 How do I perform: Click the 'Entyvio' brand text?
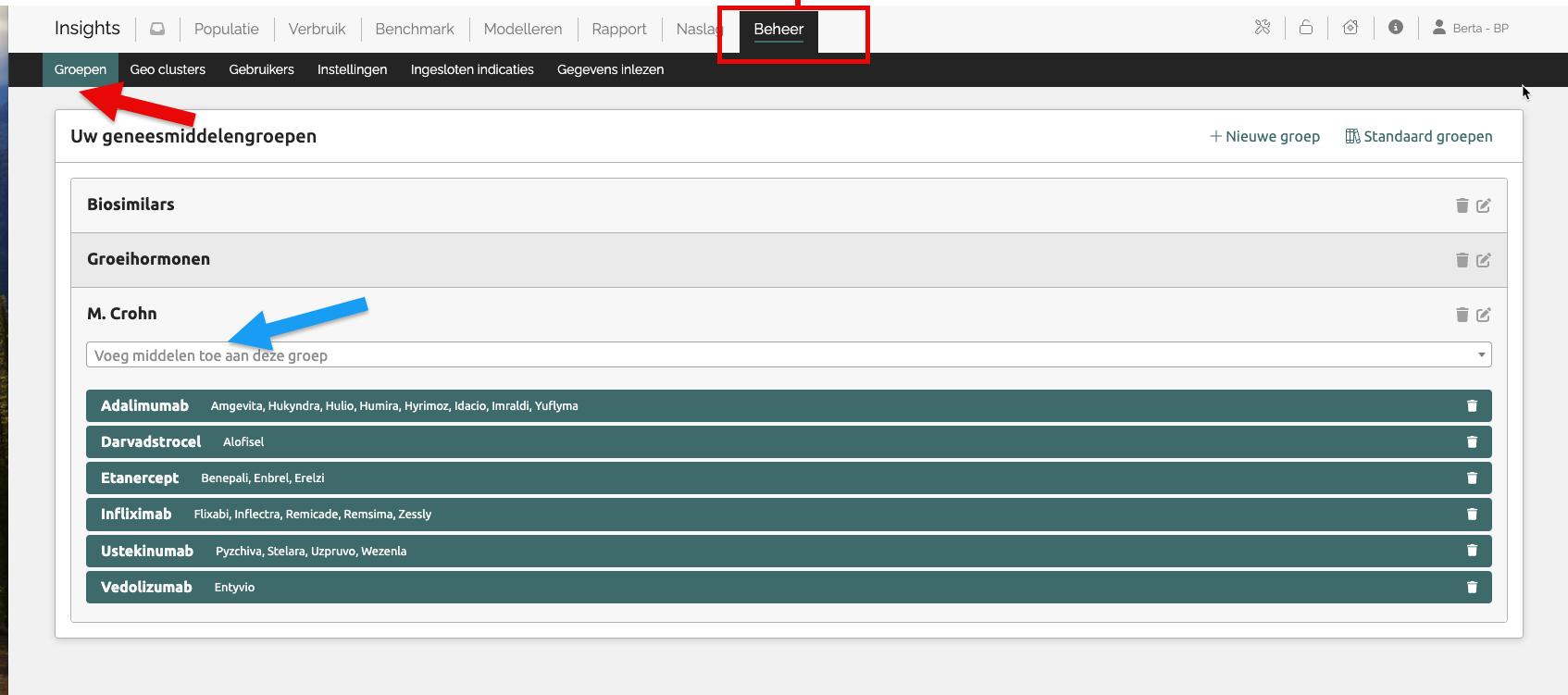pos(234,587)
